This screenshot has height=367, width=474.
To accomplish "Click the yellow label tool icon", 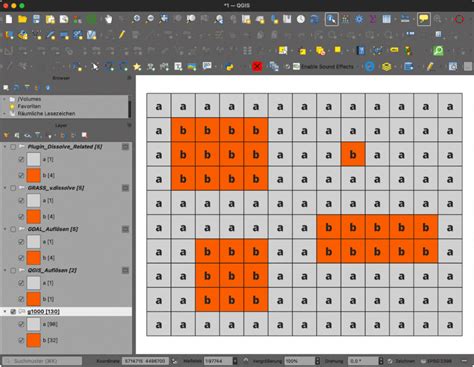I will (394, 50).
